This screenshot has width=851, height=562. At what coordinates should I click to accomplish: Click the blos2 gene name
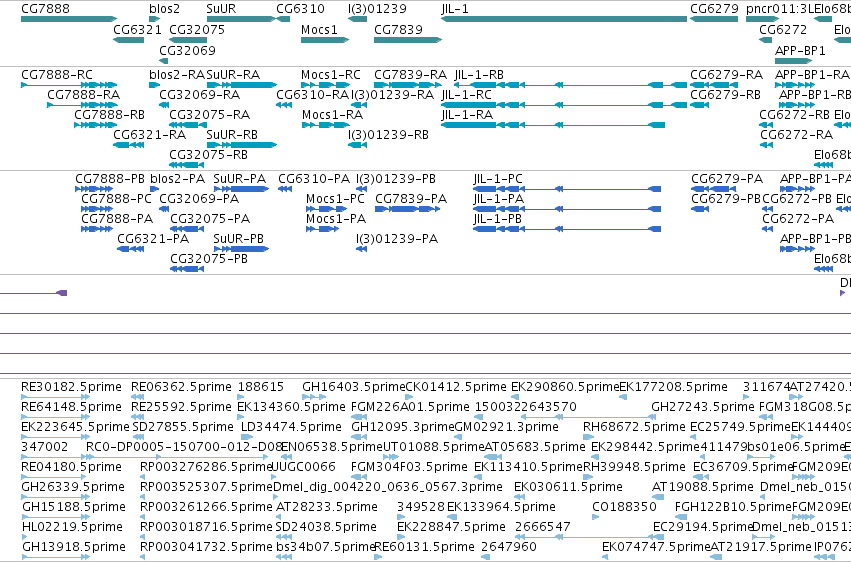(164, 9)
